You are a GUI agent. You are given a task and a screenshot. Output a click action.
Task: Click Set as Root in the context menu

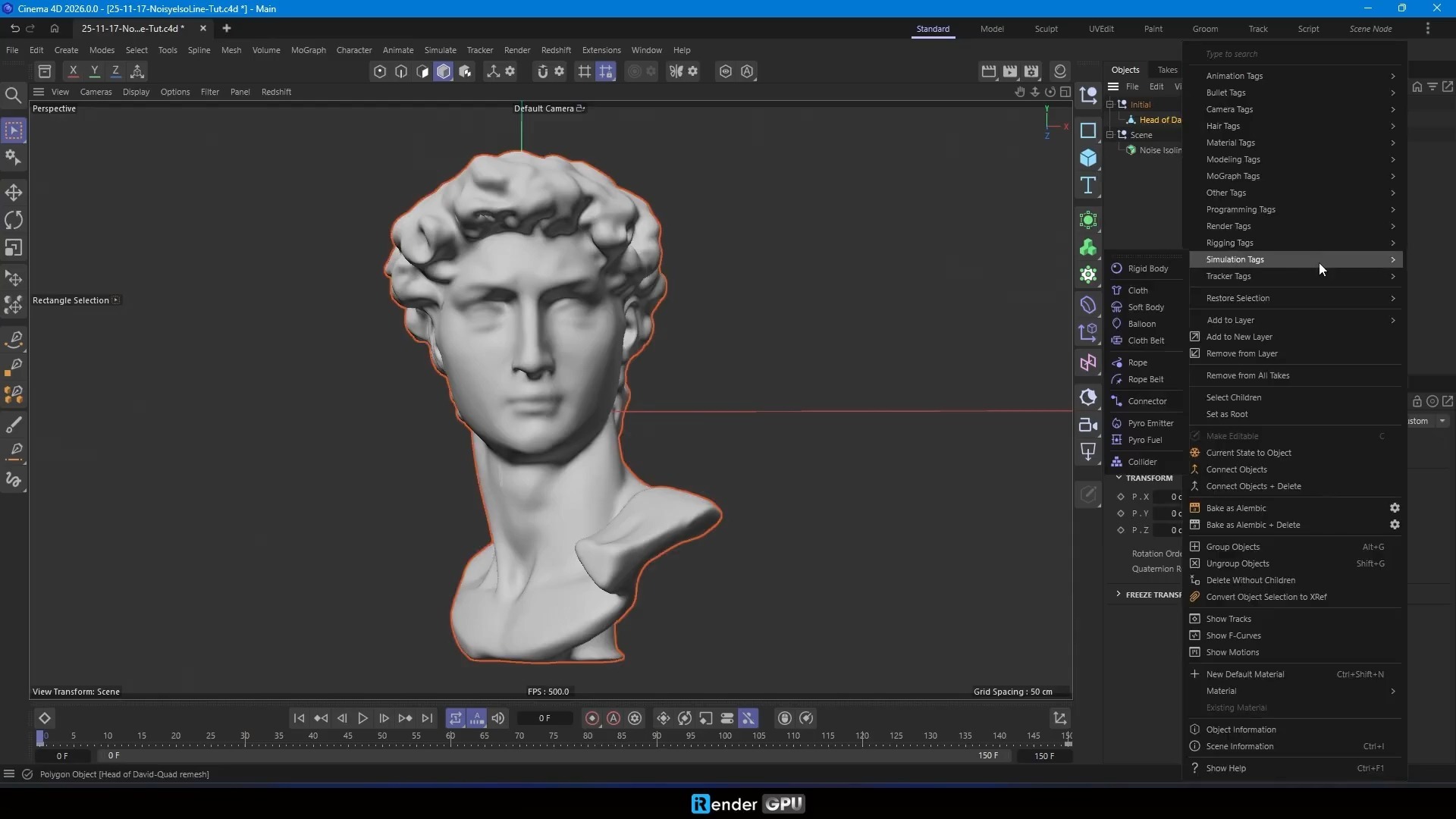(x=1227, y=414)
